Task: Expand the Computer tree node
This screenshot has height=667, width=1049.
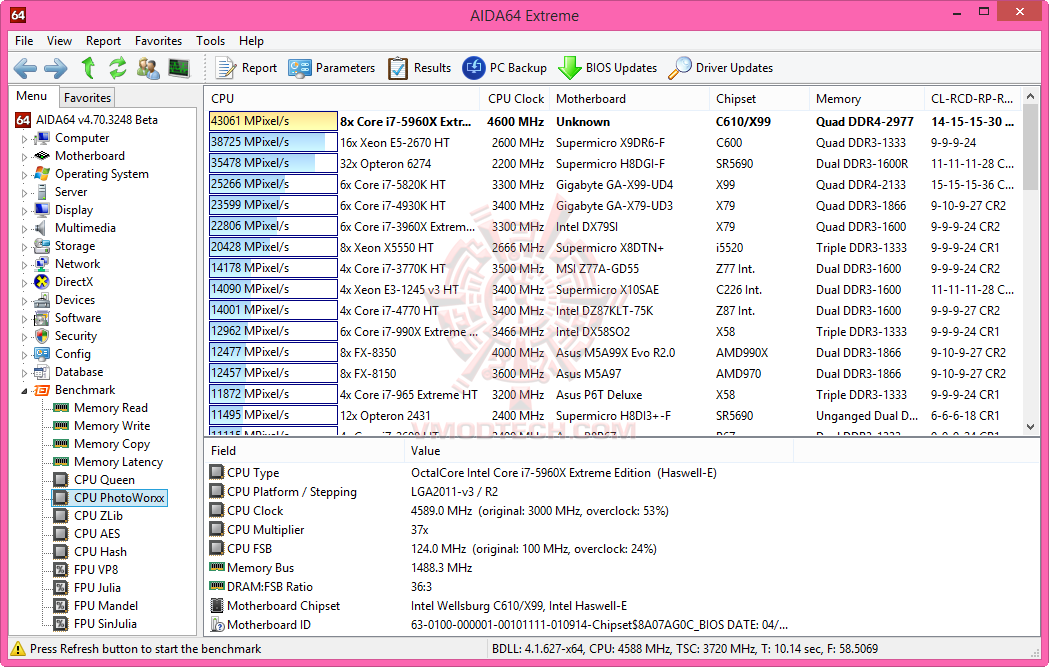Action: (x=25, y=139)
